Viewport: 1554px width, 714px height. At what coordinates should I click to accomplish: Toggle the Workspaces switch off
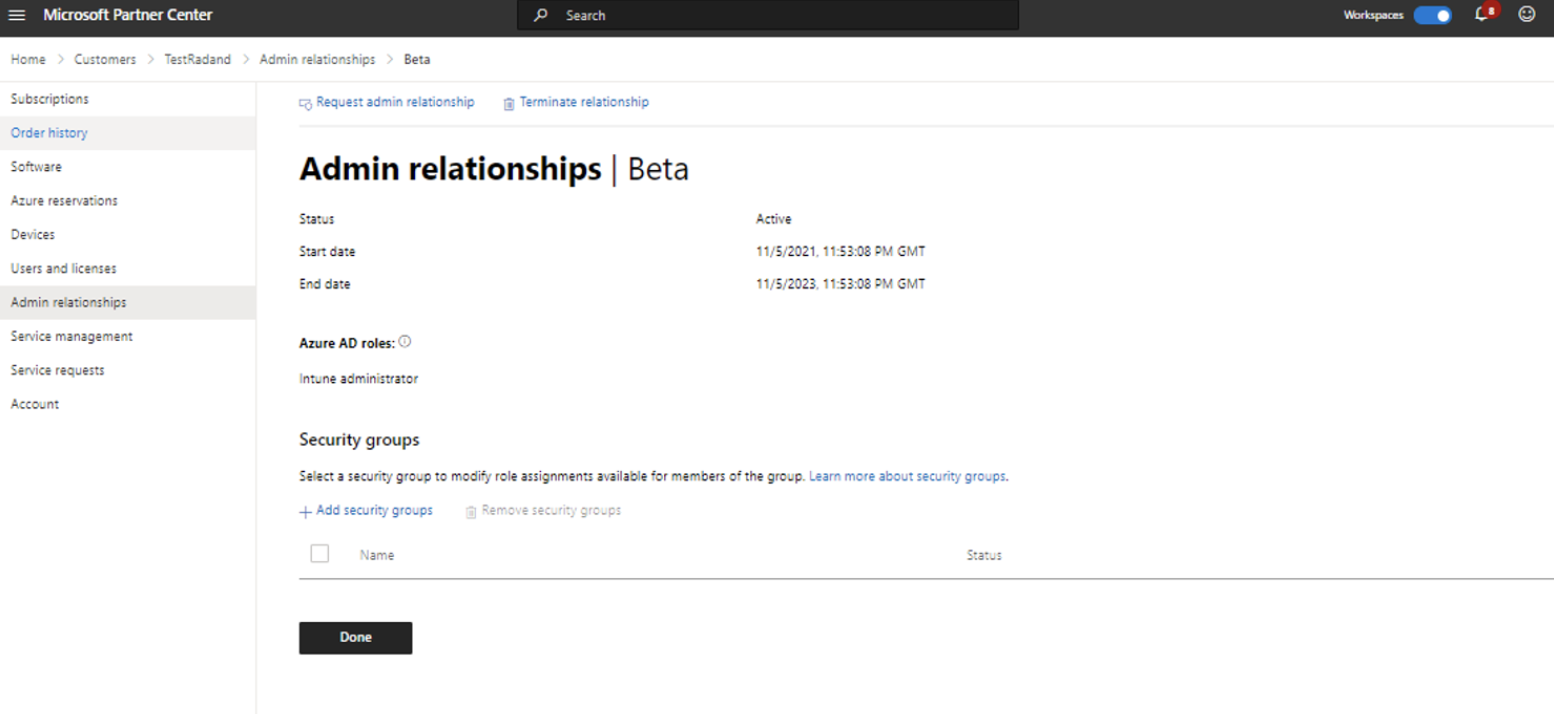(x=1432, y=15)
